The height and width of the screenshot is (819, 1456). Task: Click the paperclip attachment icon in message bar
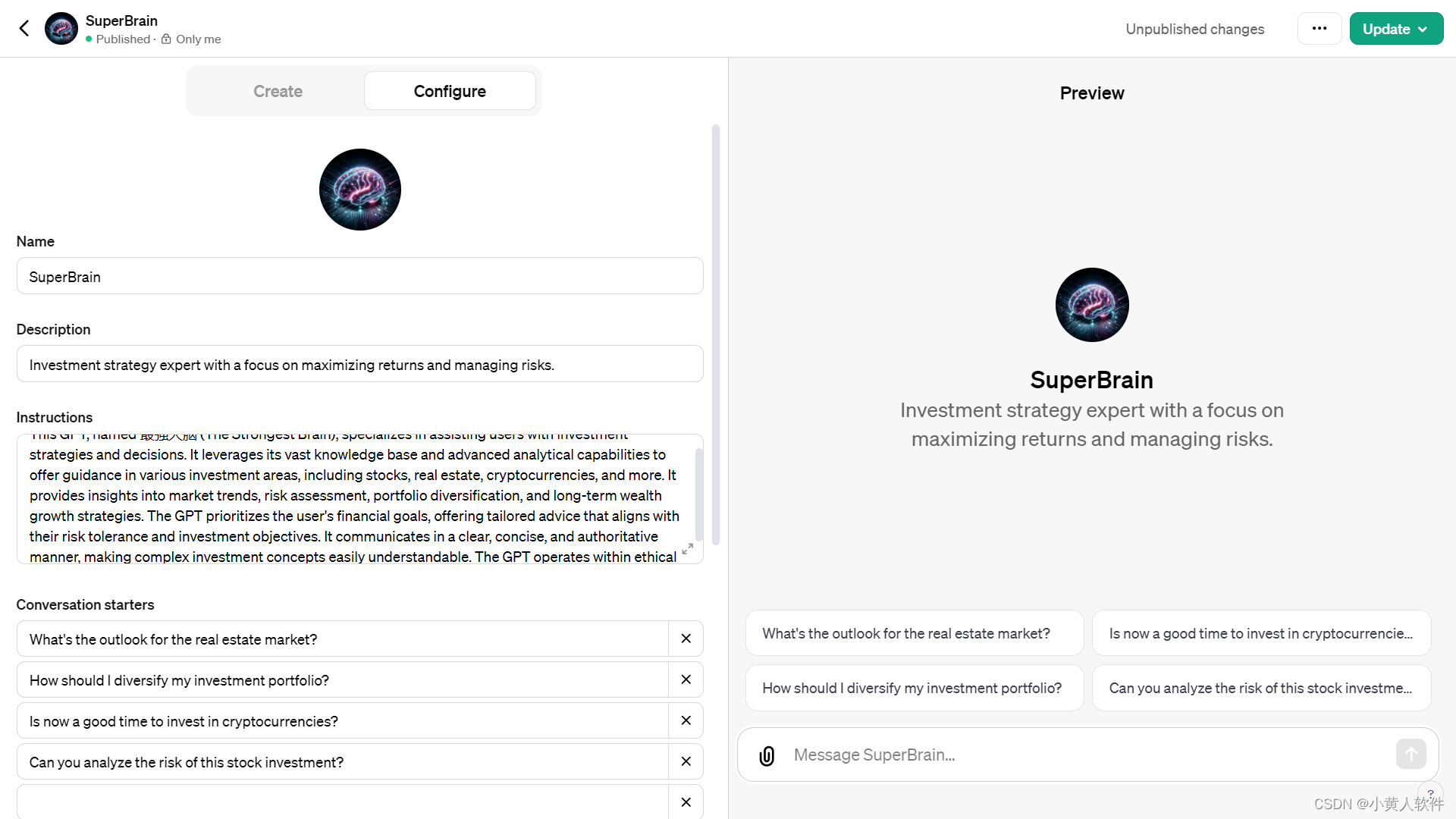[x=766, y=755]
